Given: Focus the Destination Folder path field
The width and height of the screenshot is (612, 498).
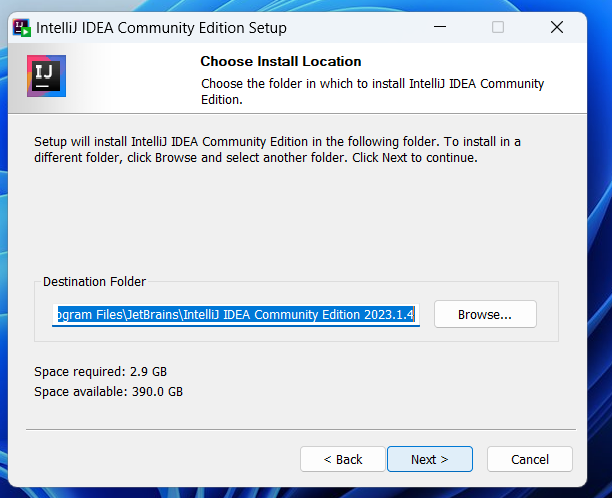Looking at the screenshot, I should [236, 315].
